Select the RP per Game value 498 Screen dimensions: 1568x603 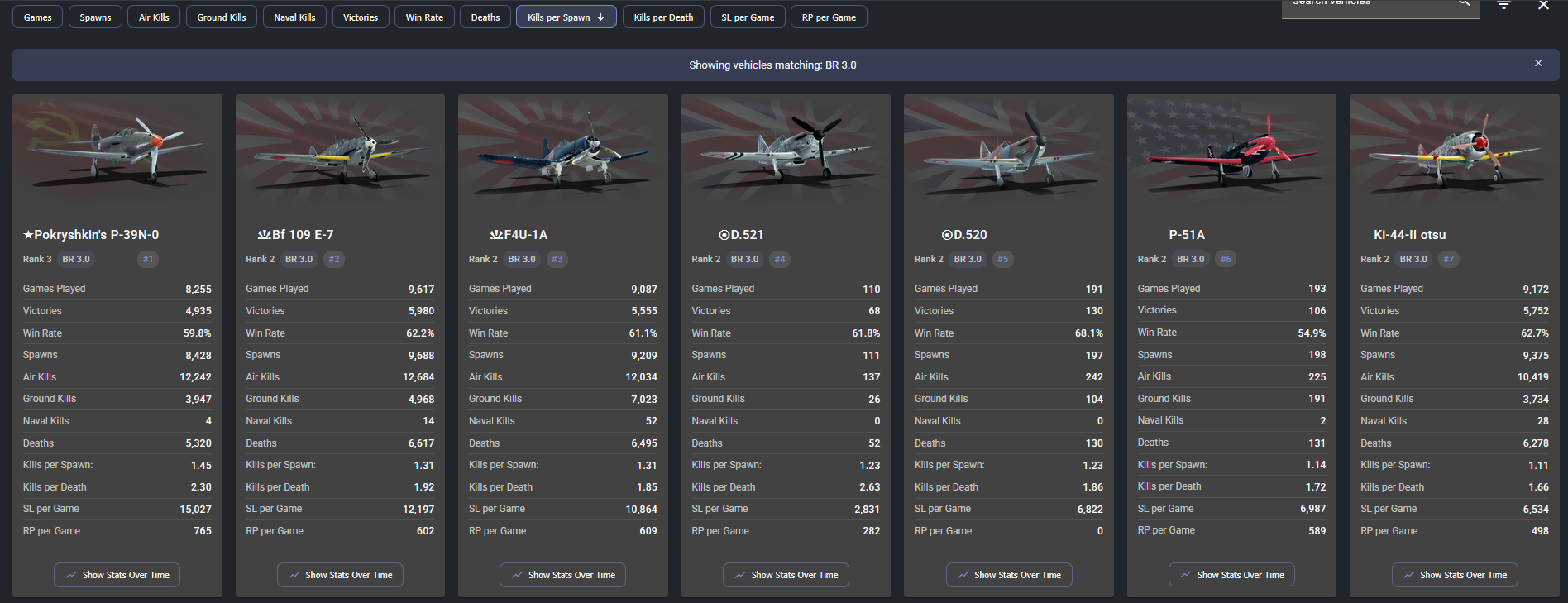[x=1540, y=531]
